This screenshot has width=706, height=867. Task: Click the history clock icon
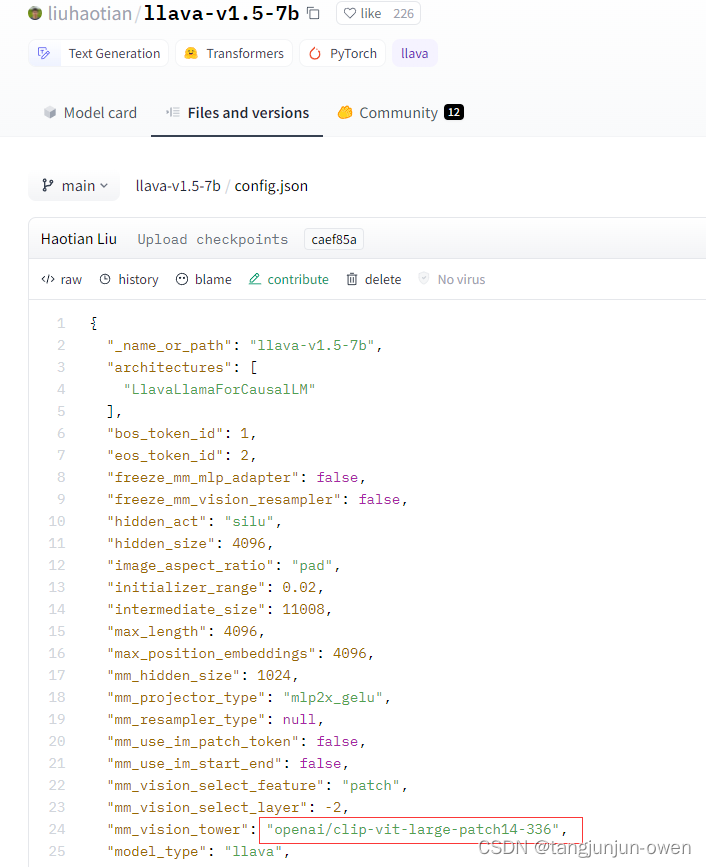click(x=105, y=279)
